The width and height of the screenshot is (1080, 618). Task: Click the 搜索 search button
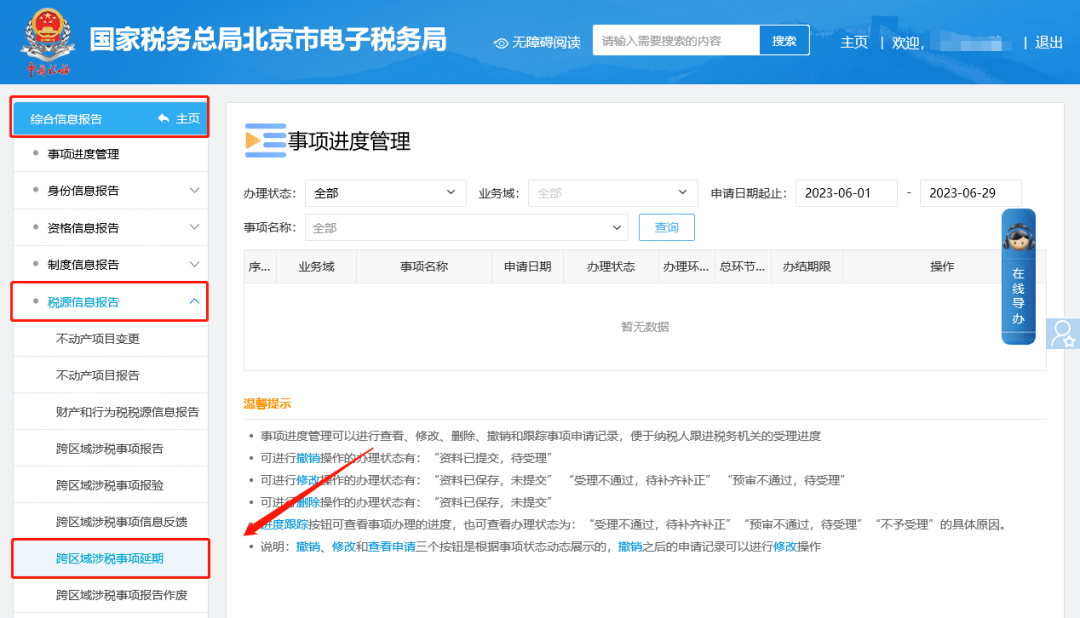click(783, 40)
